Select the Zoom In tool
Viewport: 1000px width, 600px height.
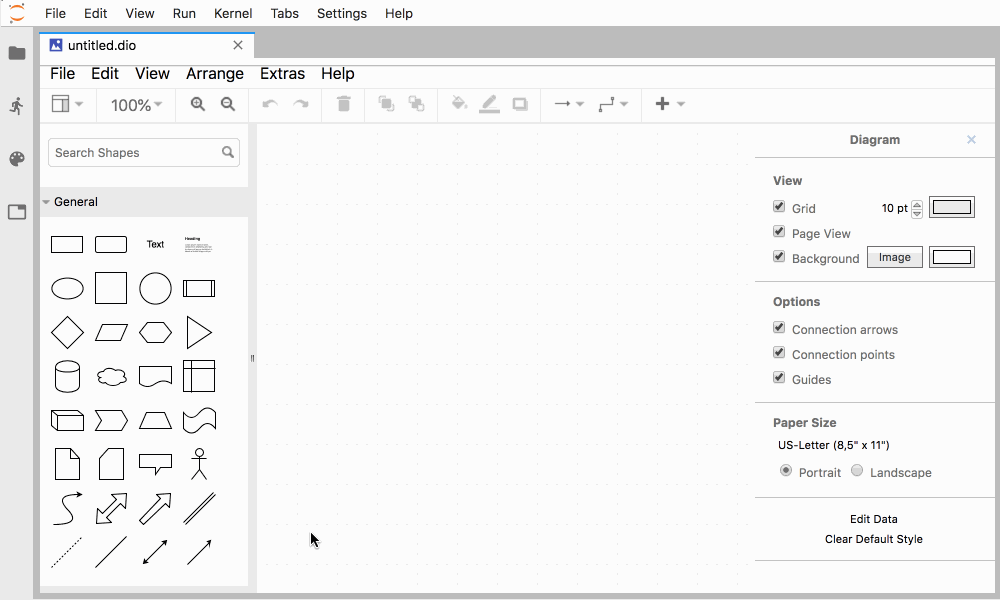pyautogui.click(x=197, y=104)
